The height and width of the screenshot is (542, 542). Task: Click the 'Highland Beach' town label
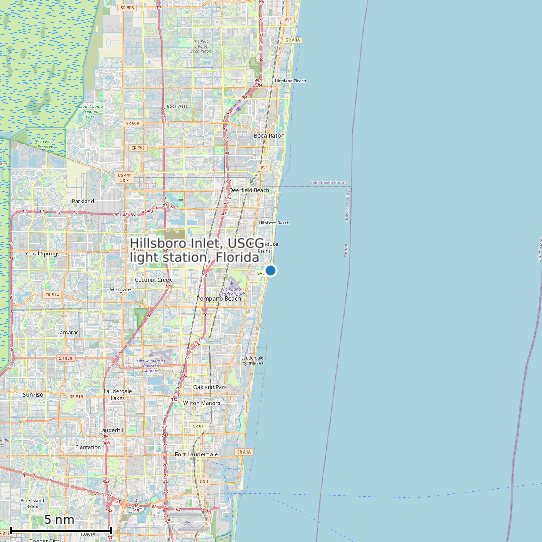pyautogui.click(x=290, y=81)
